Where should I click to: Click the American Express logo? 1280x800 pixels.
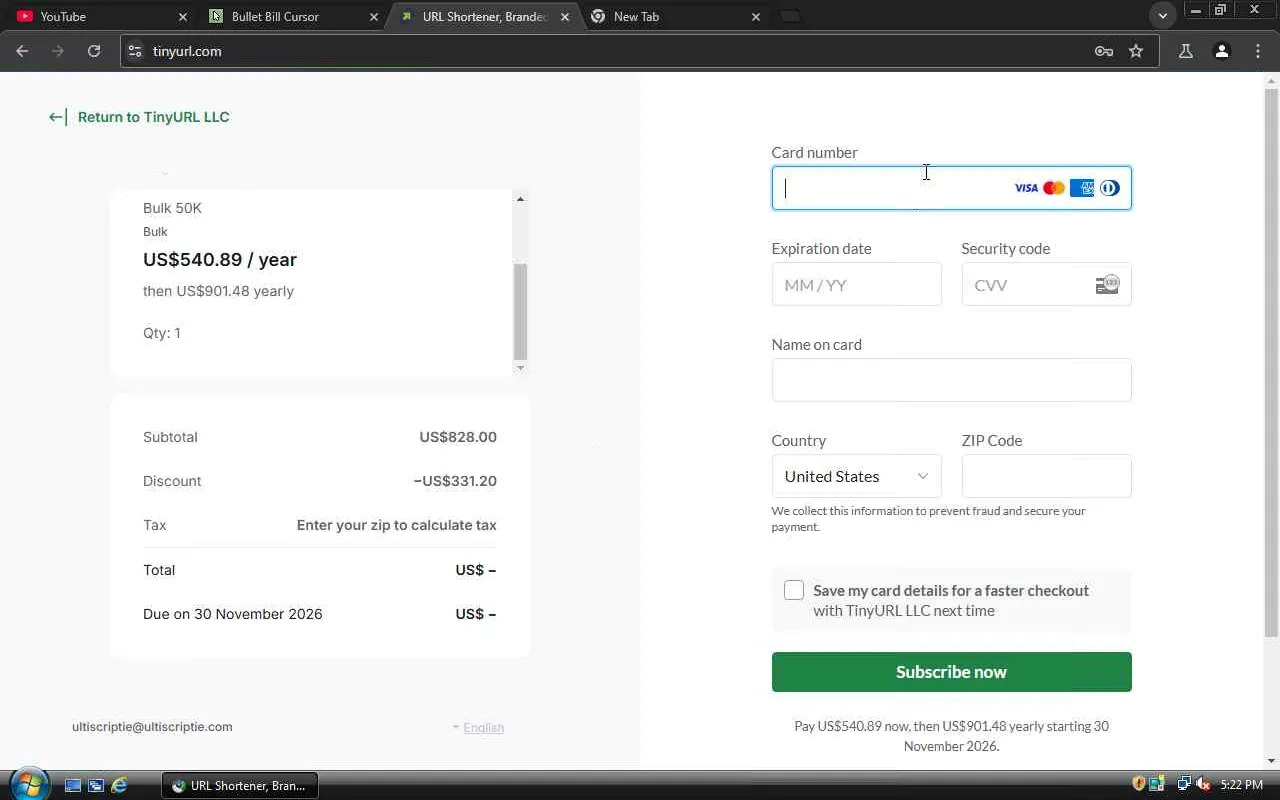[1082, 188]
